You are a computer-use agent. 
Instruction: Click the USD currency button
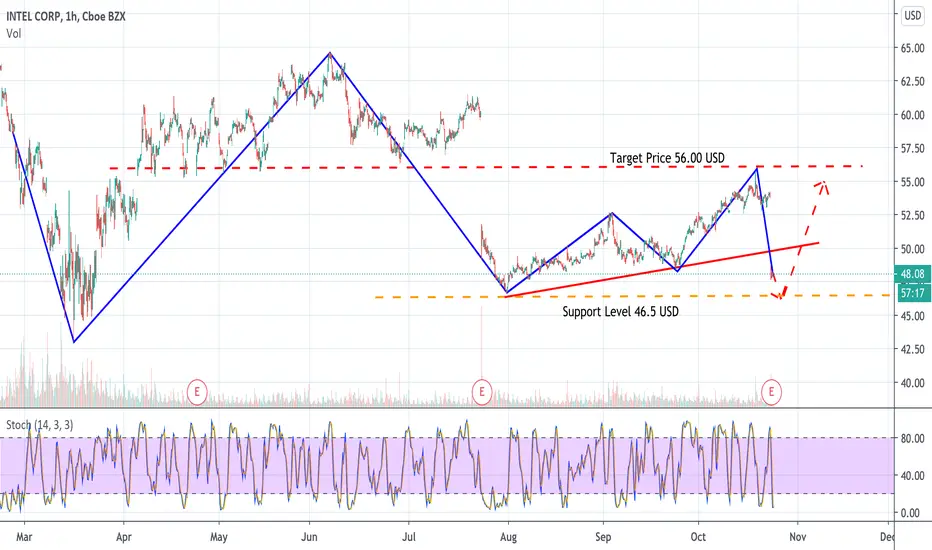pos(912,15)
